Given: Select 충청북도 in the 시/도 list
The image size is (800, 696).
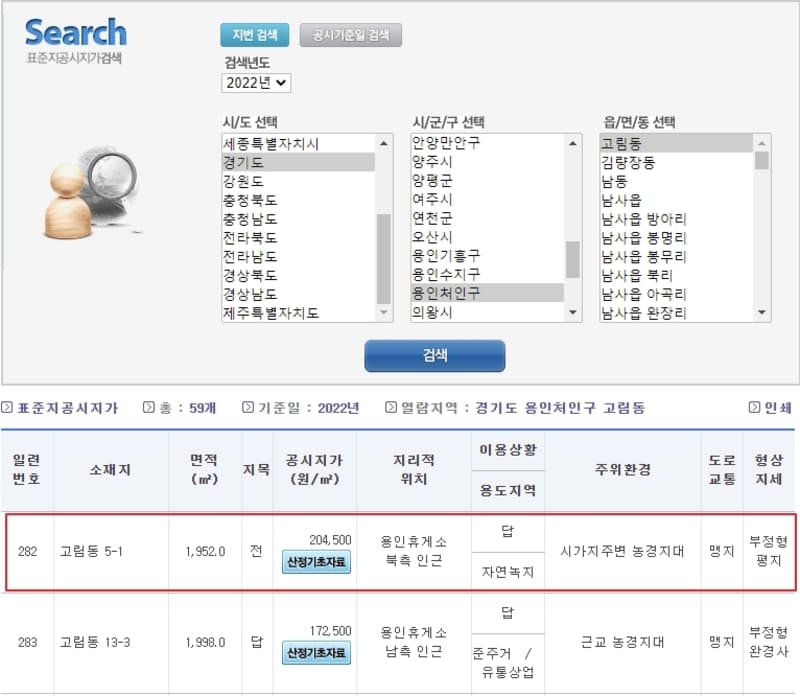Looking at the screenshot, I should (x=298, y=200).
